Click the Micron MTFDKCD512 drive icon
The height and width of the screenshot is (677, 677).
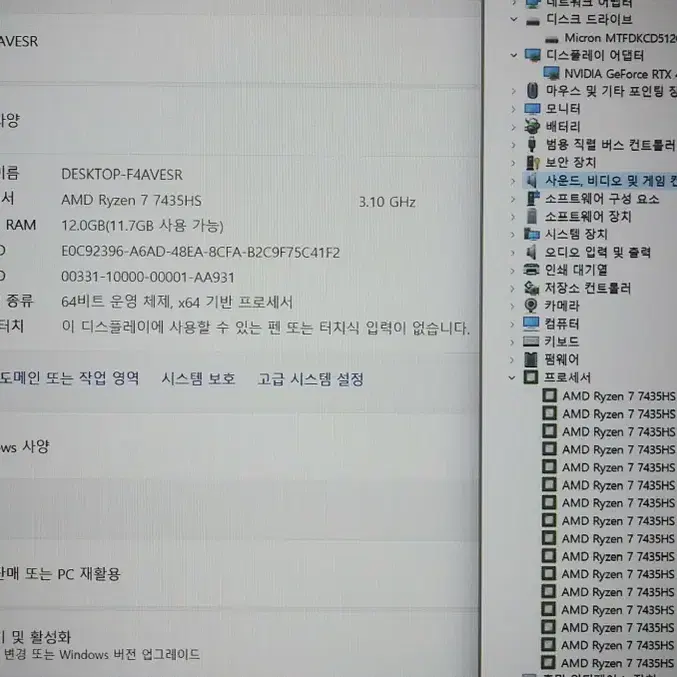(x=551, y=40)
